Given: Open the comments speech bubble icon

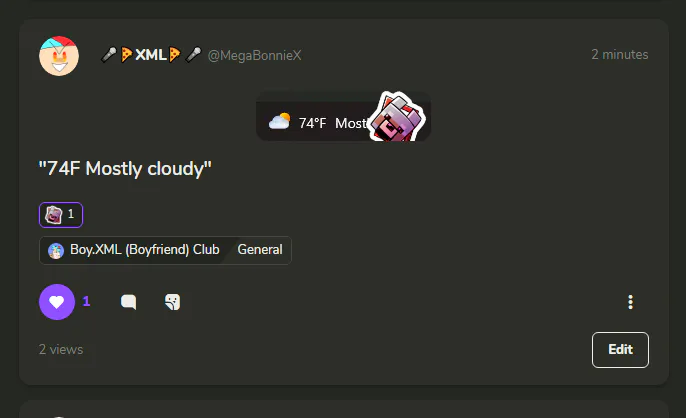Looking at the screenshot, I should (129, 302).
